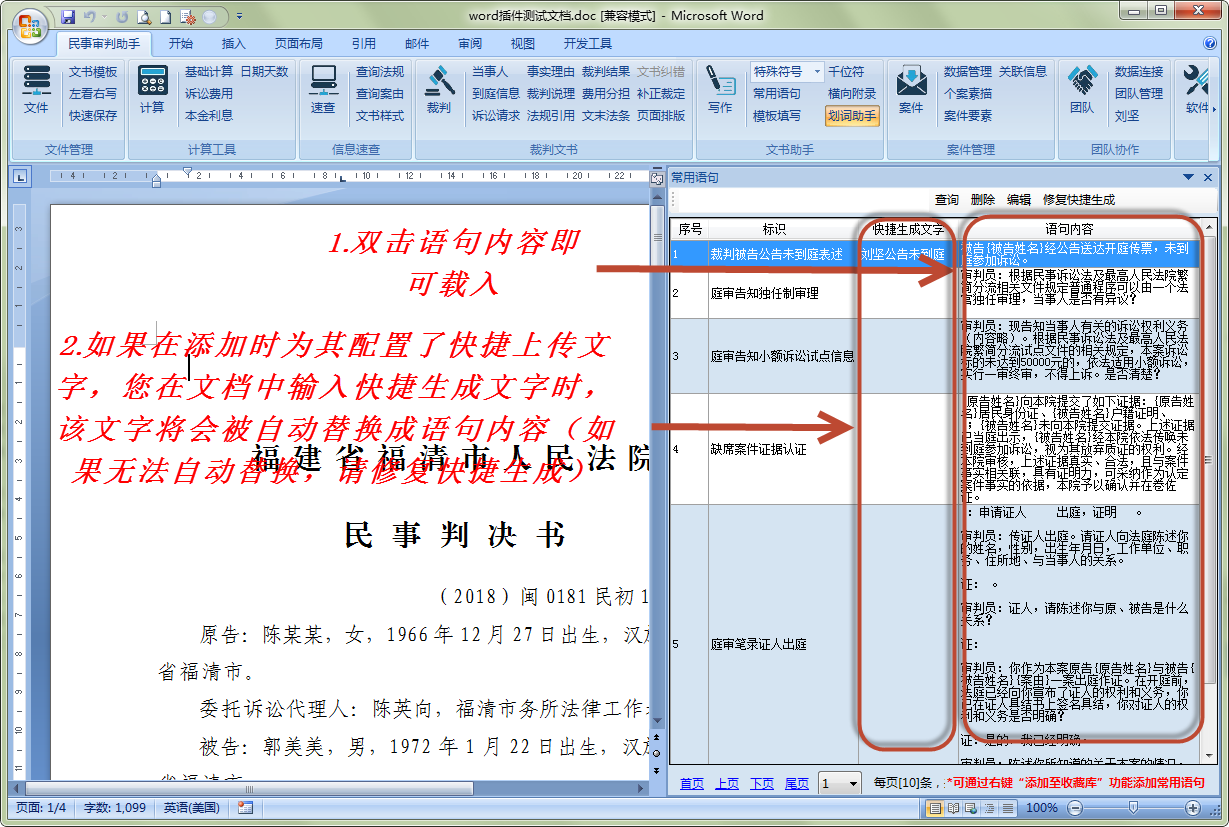Open the 引用 ribbon tab
The image size is (1229, 827).
tap(364, 44)
